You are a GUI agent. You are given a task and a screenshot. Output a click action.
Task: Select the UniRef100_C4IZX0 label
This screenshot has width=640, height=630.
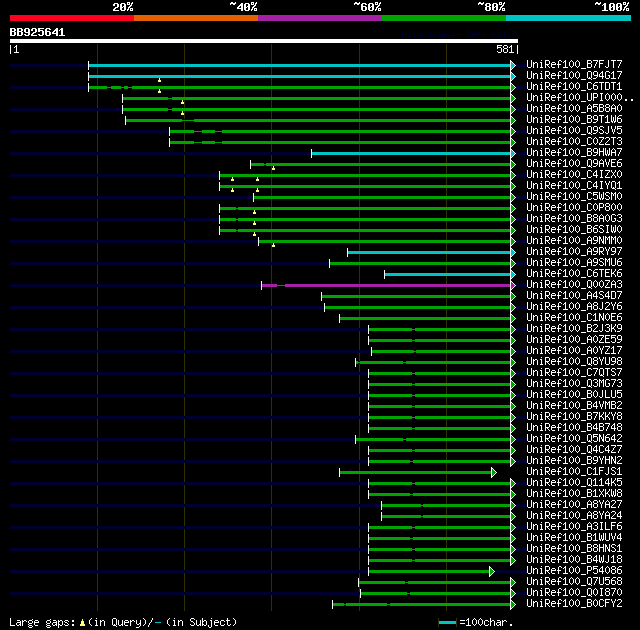coord(574,175)
